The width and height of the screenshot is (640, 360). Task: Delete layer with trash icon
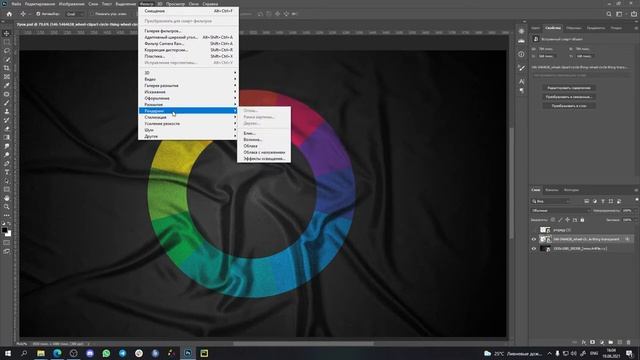coord(629,342)
